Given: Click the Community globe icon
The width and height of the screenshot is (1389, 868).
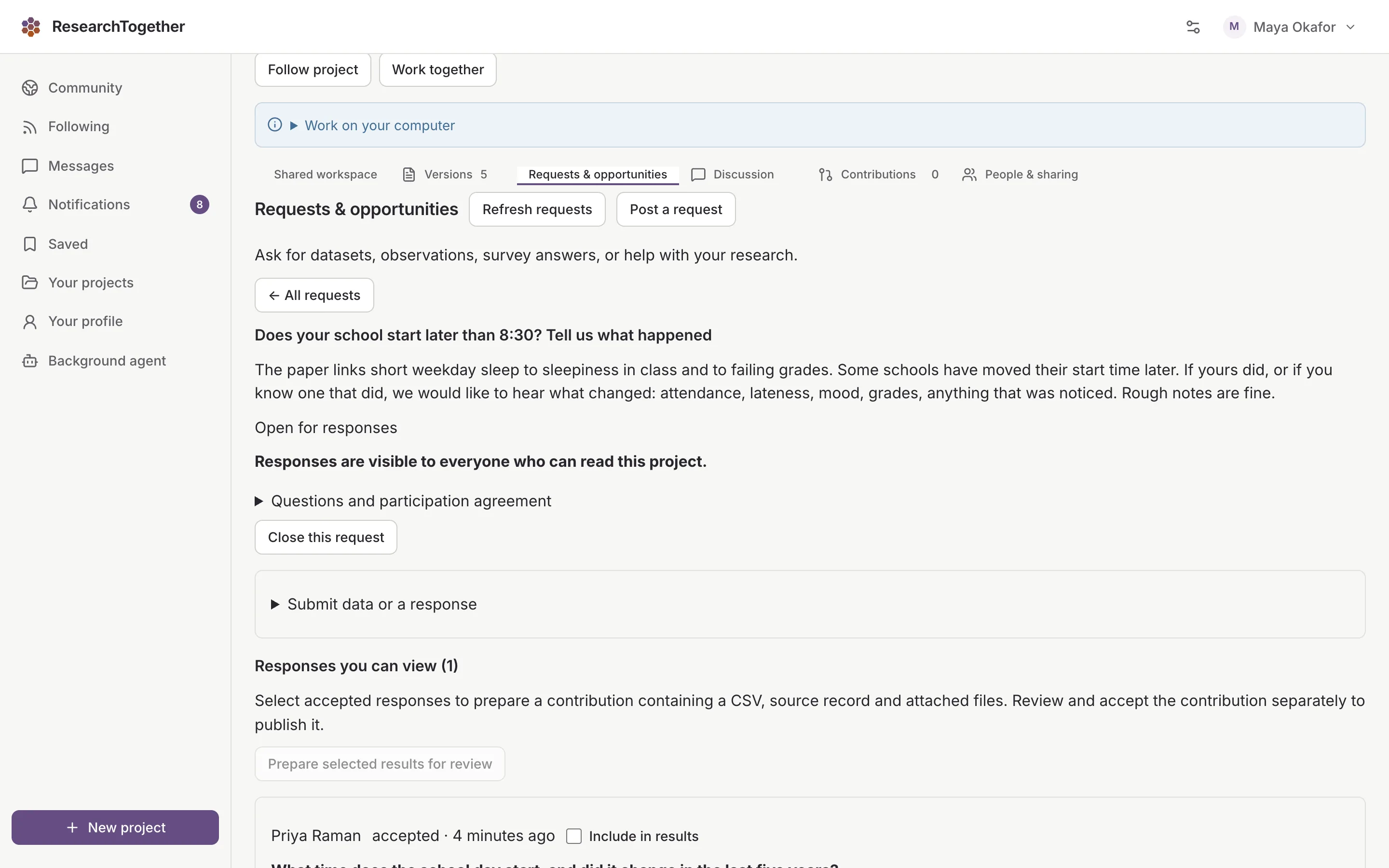Looking at the screenshot, I should [x=30, y=88].
